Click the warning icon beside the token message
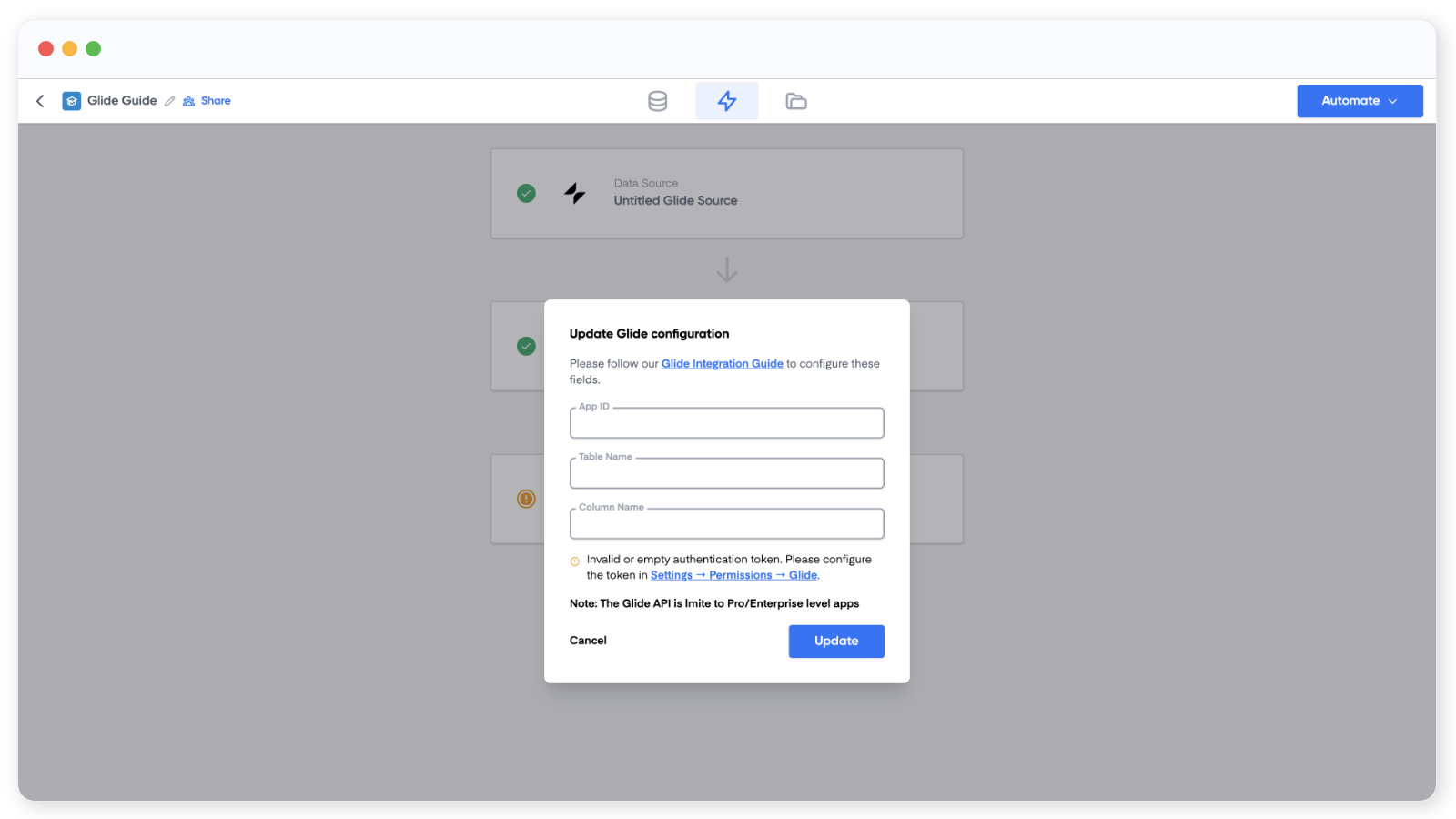Viewport: 1456px width, 819px height. click(x=575, y=561)
